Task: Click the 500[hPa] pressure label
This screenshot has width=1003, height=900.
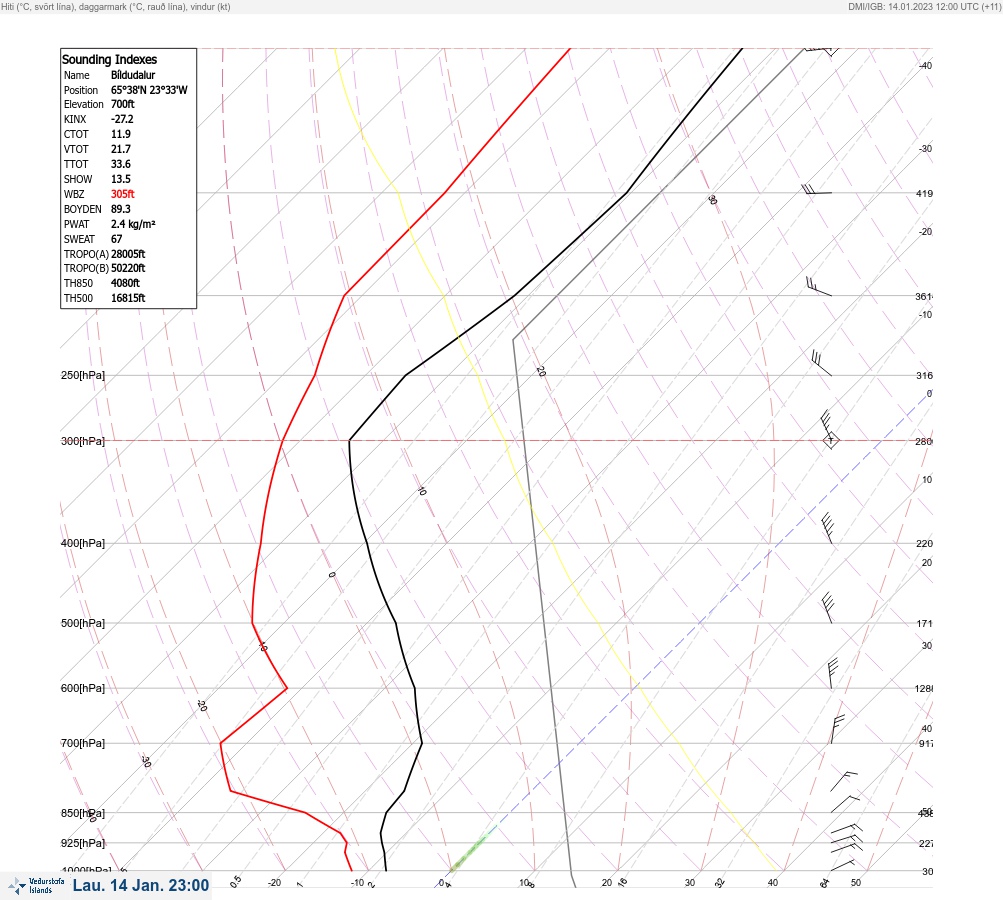Action: click(83, 623)
